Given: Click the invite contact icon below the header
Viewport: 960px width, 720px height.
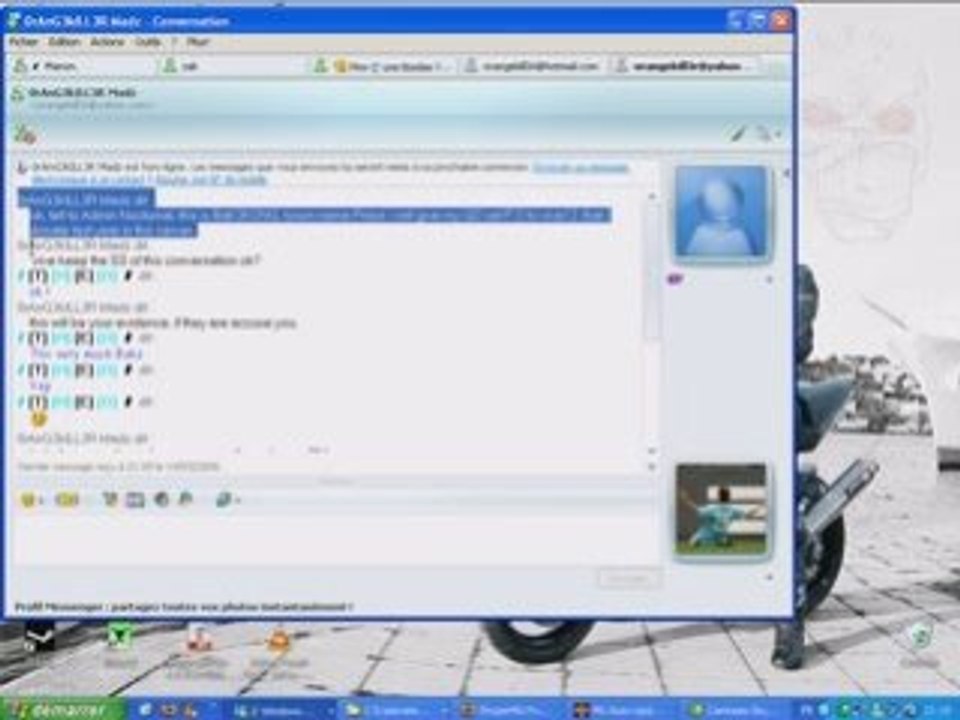Looking at the screenshot, I should click(x=26, y=133).
